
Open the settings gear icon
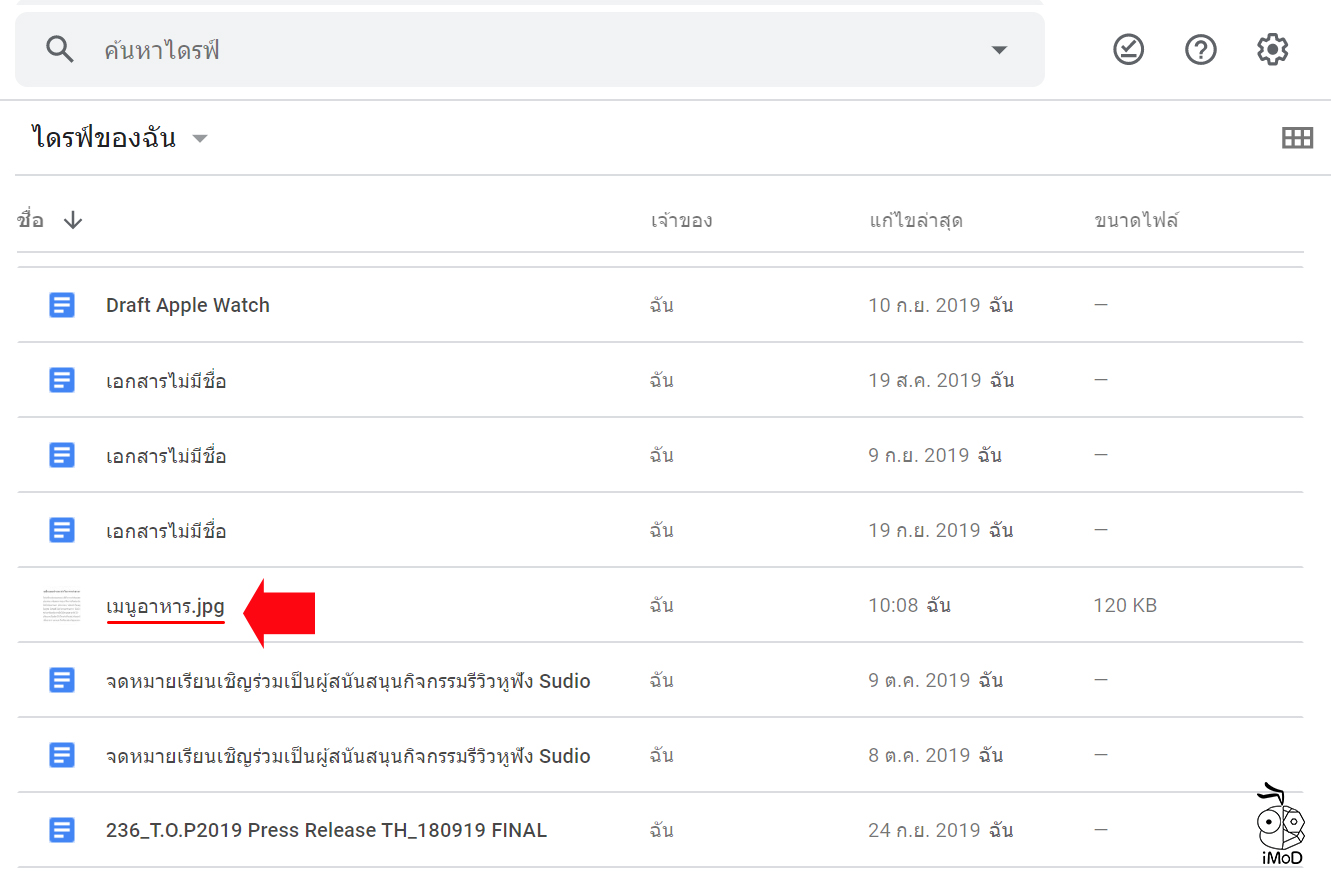tap(1272, 50)
